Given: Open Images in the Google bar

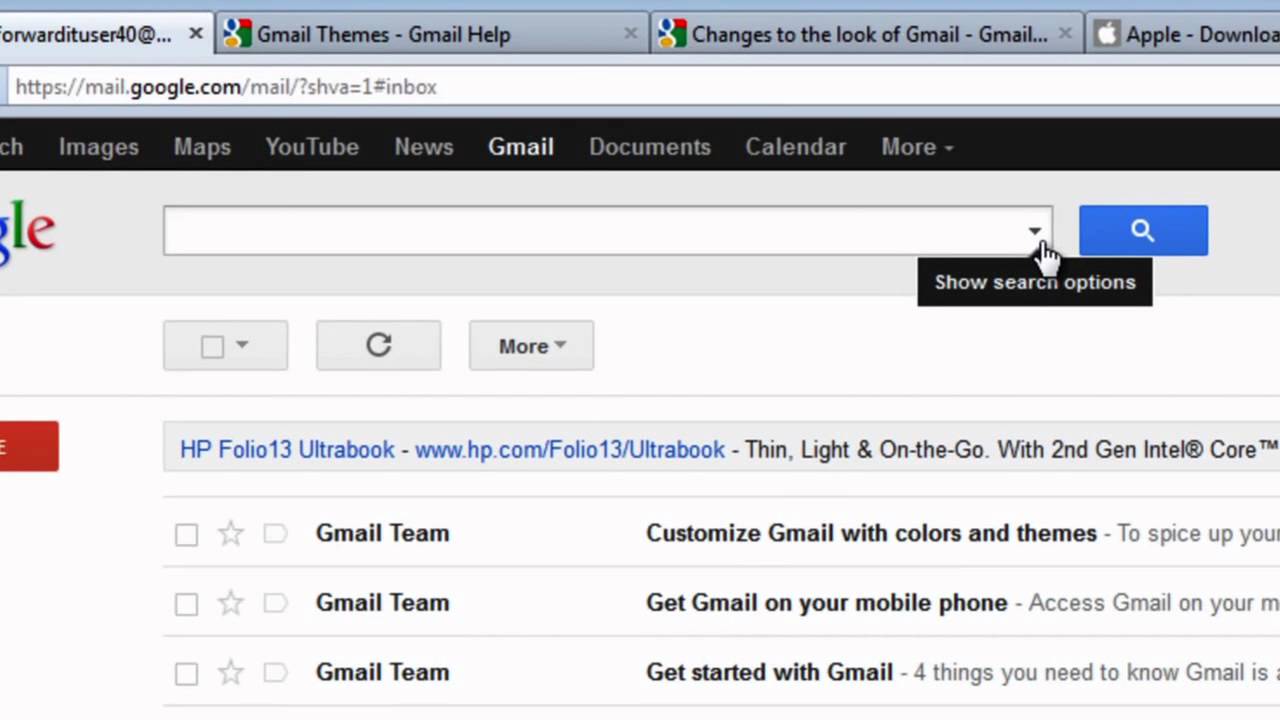Looking at the screenshot, I should point(98,146).
